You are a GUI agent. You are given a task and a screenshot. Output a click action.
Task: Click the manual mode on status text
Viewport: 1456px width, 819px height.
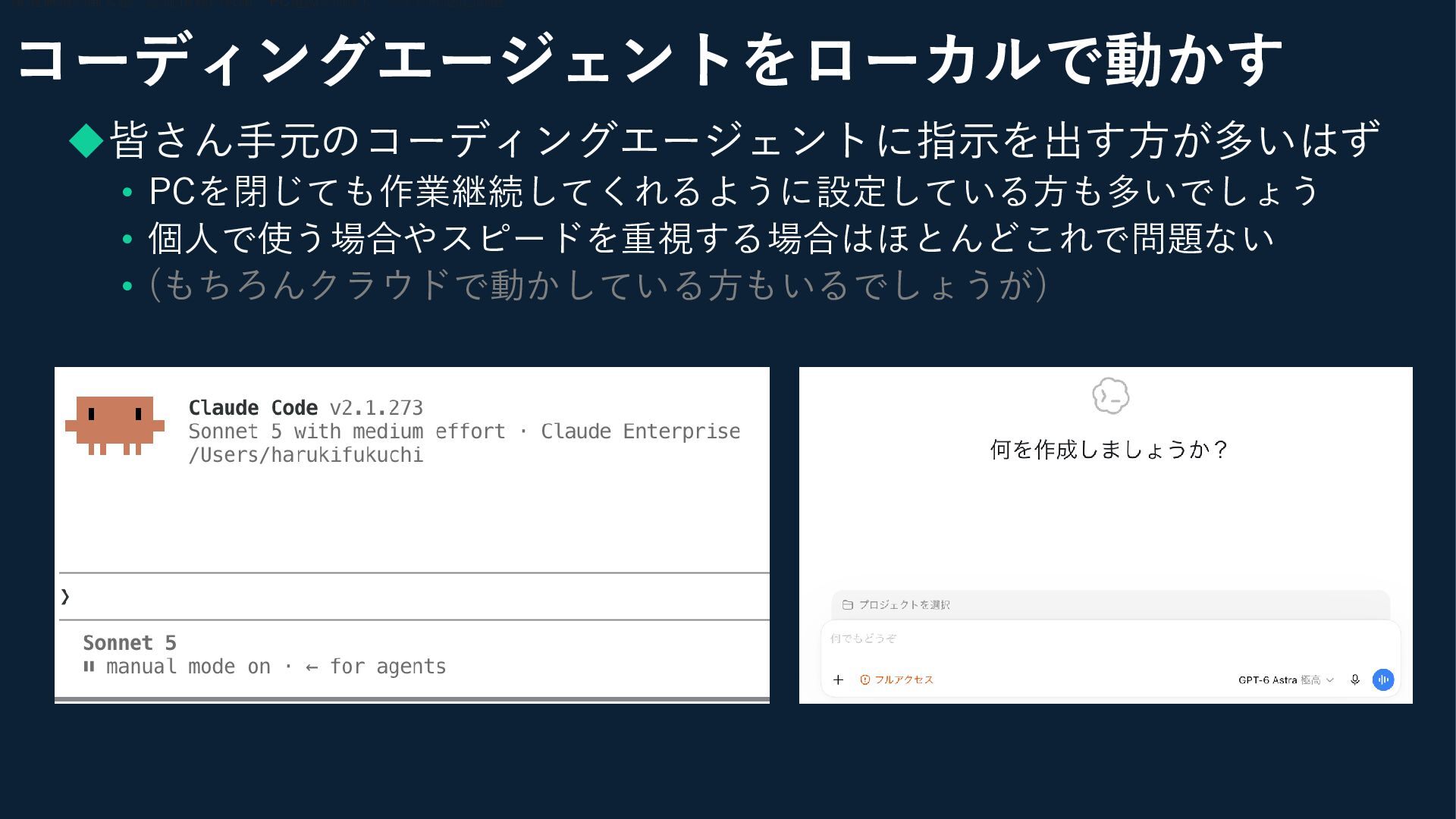(x=188, y=667)
